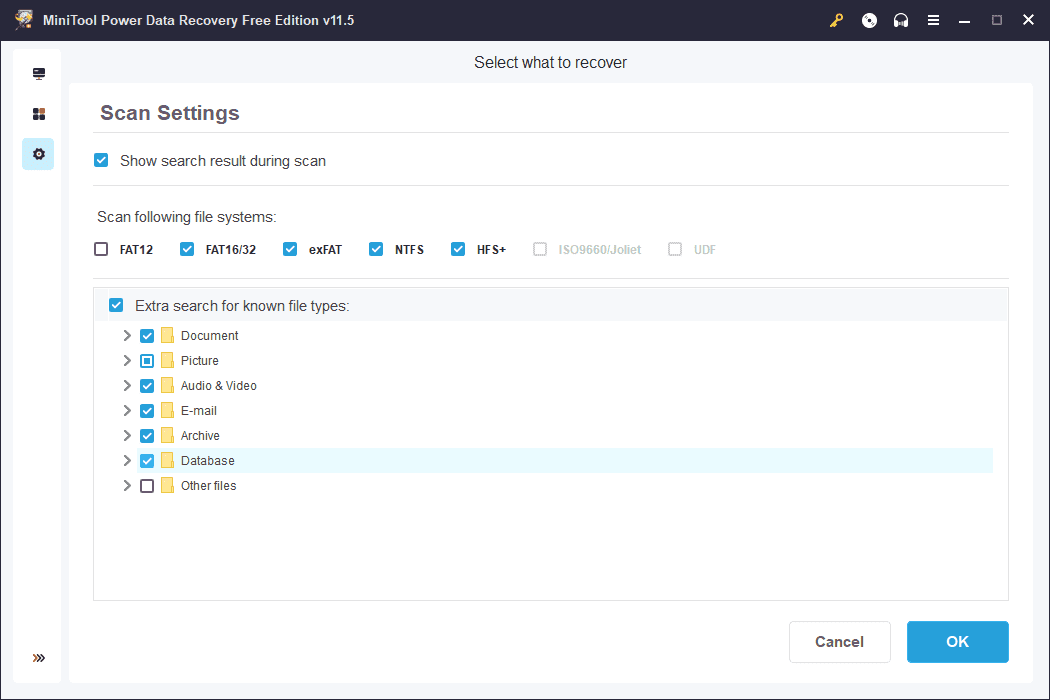Image resolution: width=1050 pixels, height=700 pixels.
Task: Click the NTFS label text
Action: (x=409, y=250)
